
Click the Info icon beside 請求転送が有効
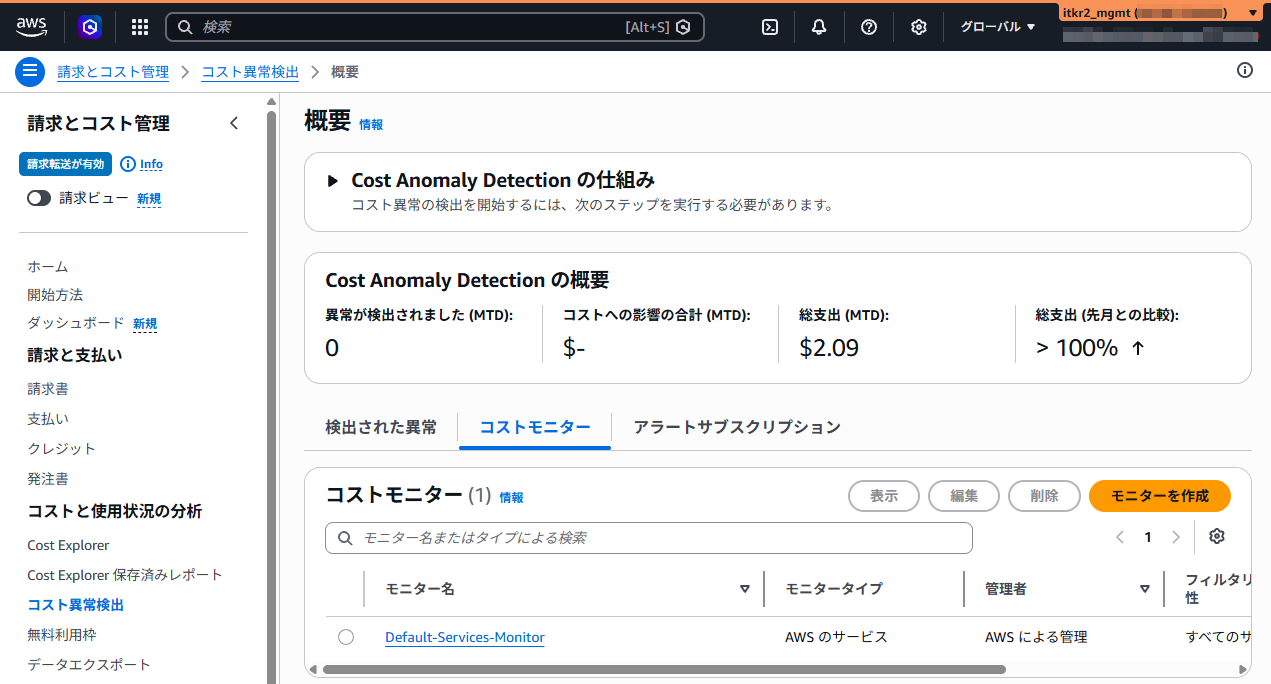[127, 164]
